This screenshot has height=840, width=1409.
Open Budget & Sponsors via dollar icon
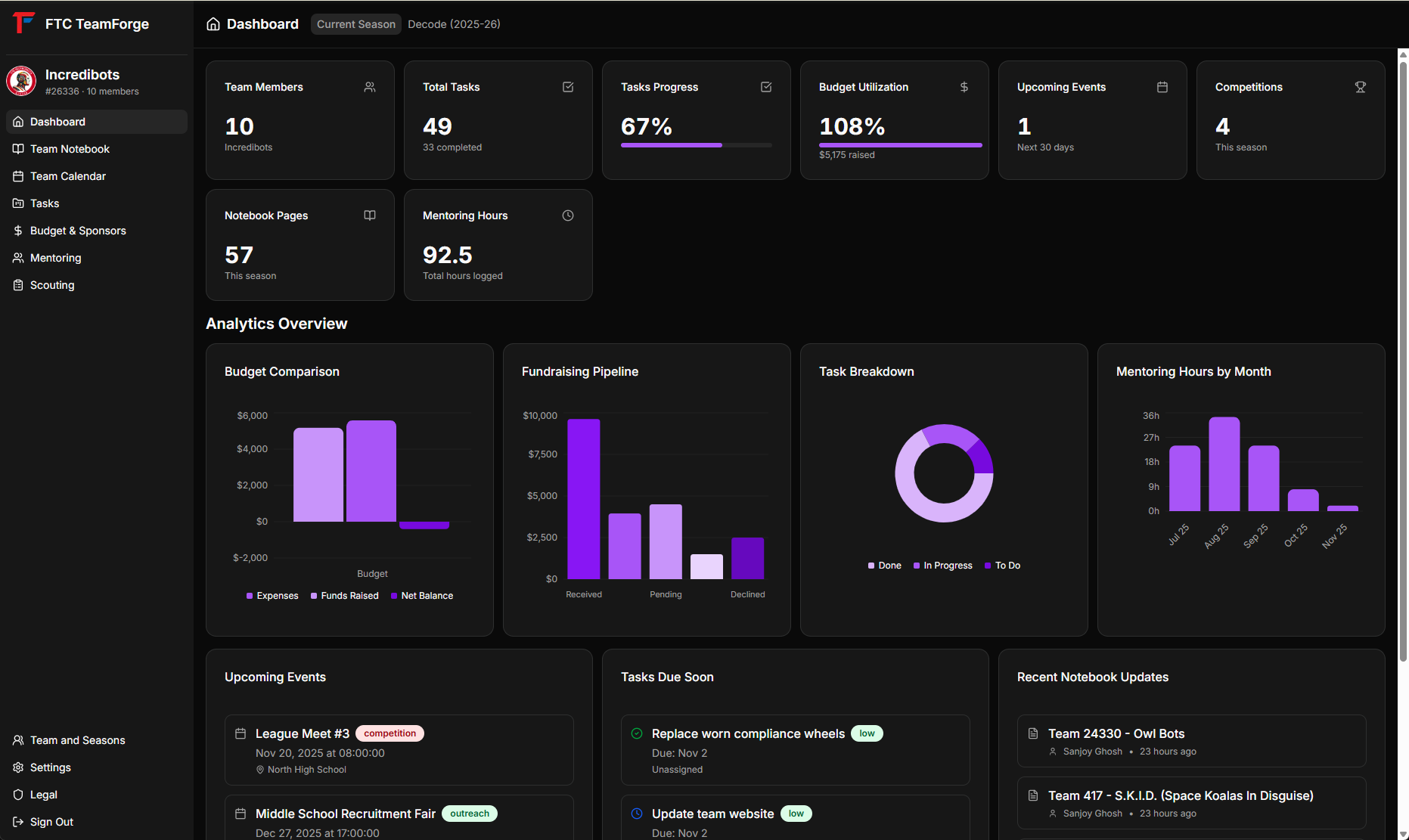(x=18, y=230)
